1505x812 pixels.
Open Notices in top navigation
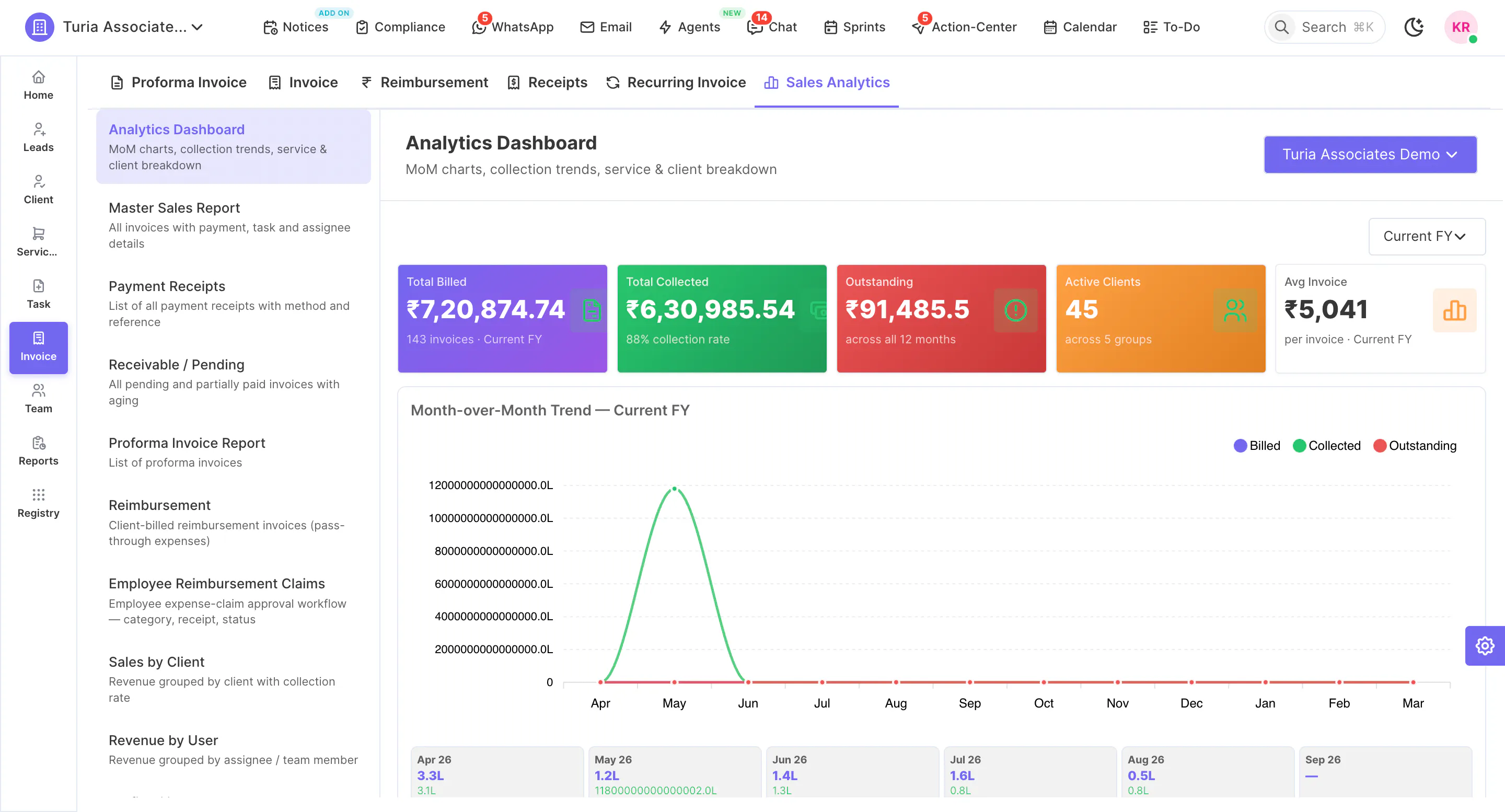click(296, 27)
